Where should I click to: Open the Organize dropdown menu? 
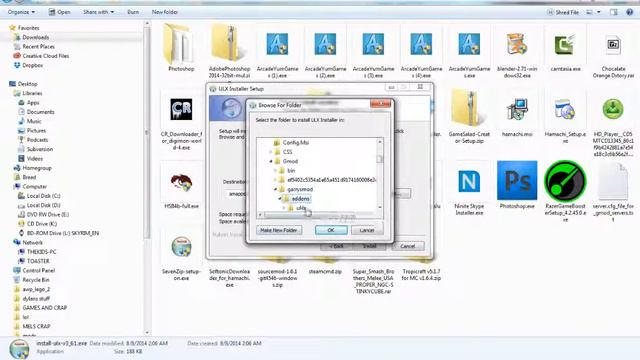pos(21,12)
